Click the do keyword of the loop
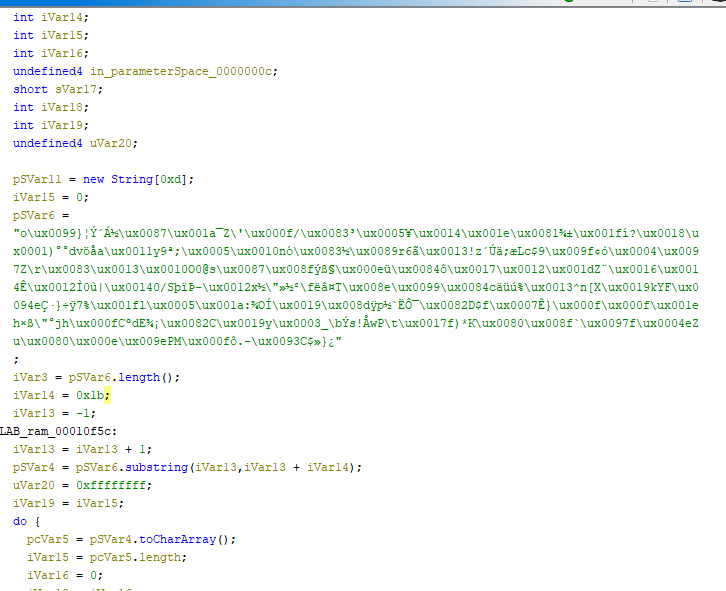Screen dimensions: 726x591 tap(20, 521)
